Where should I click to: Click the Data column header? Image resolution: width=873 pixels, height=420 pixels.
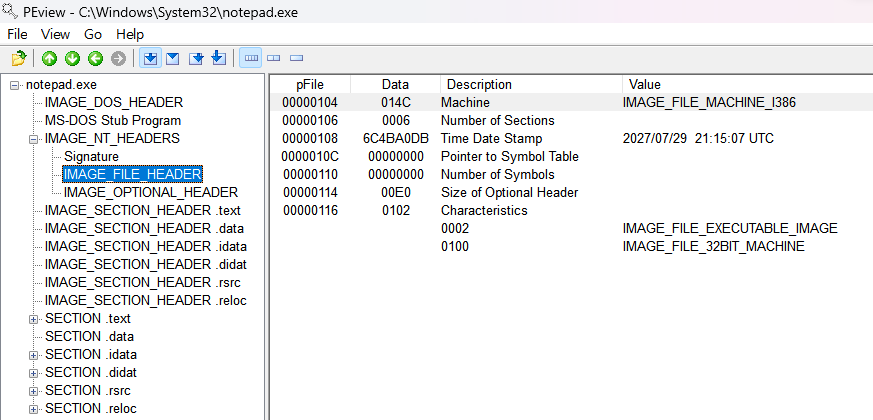395,85
